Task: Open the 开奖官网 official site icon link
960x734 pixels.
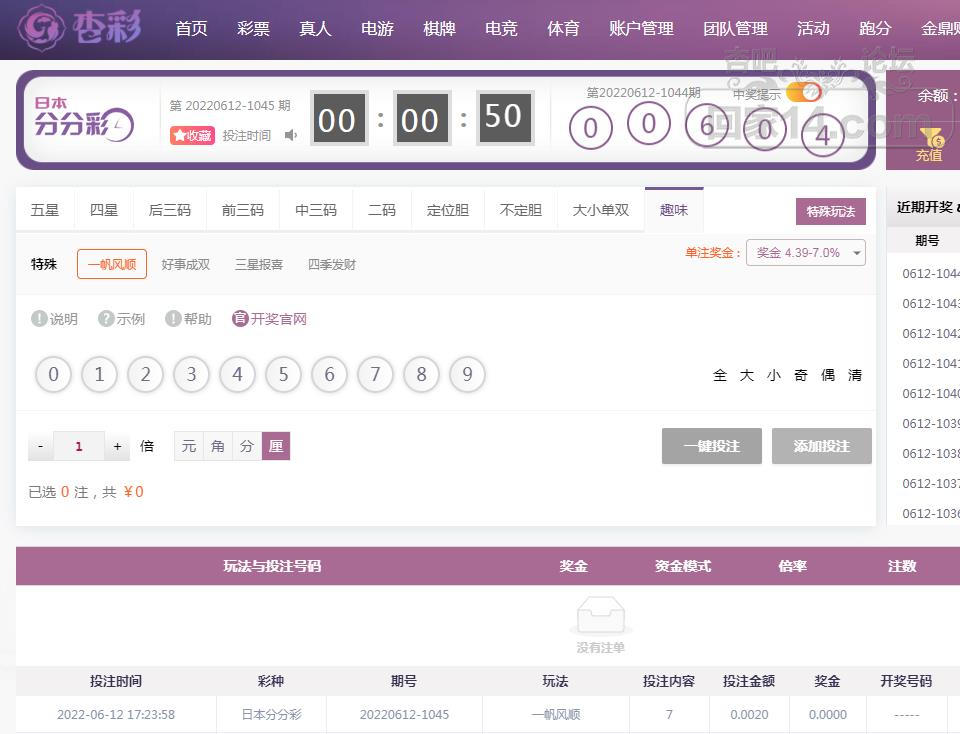Action: tap(240, 319)
